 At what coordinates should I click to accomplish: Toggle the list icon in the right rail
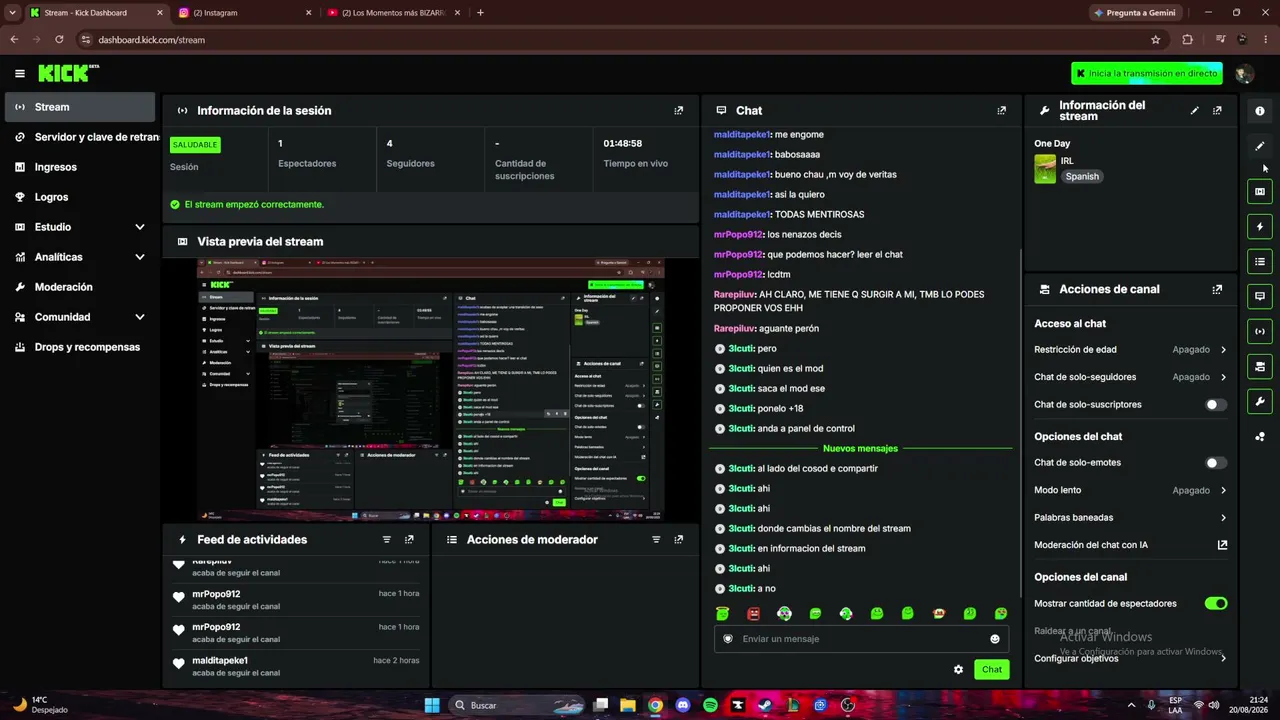click(x=1260, y=262)
